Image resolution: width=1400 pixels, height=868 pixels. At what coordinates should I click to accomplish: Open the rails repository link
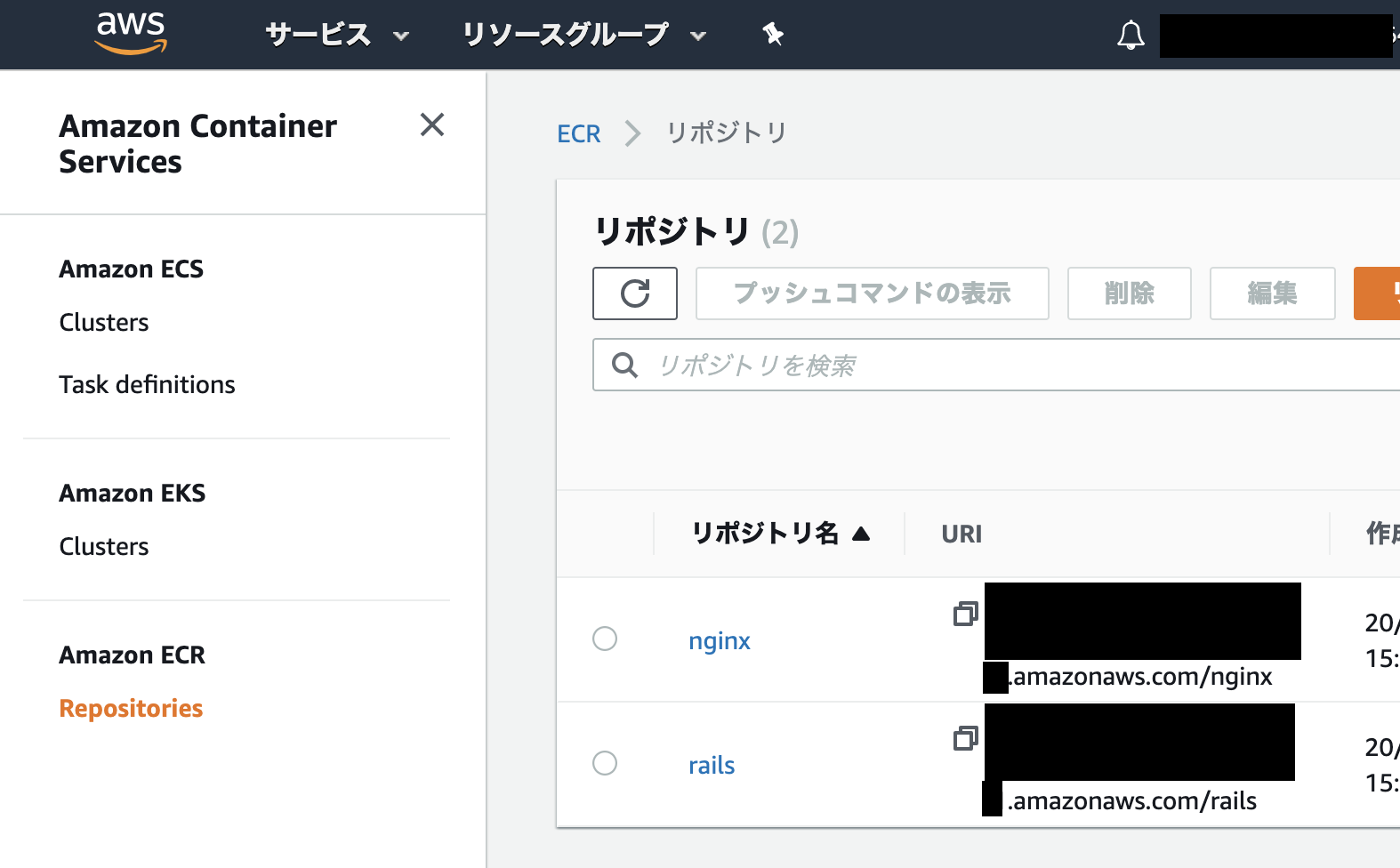click(712, 765)
